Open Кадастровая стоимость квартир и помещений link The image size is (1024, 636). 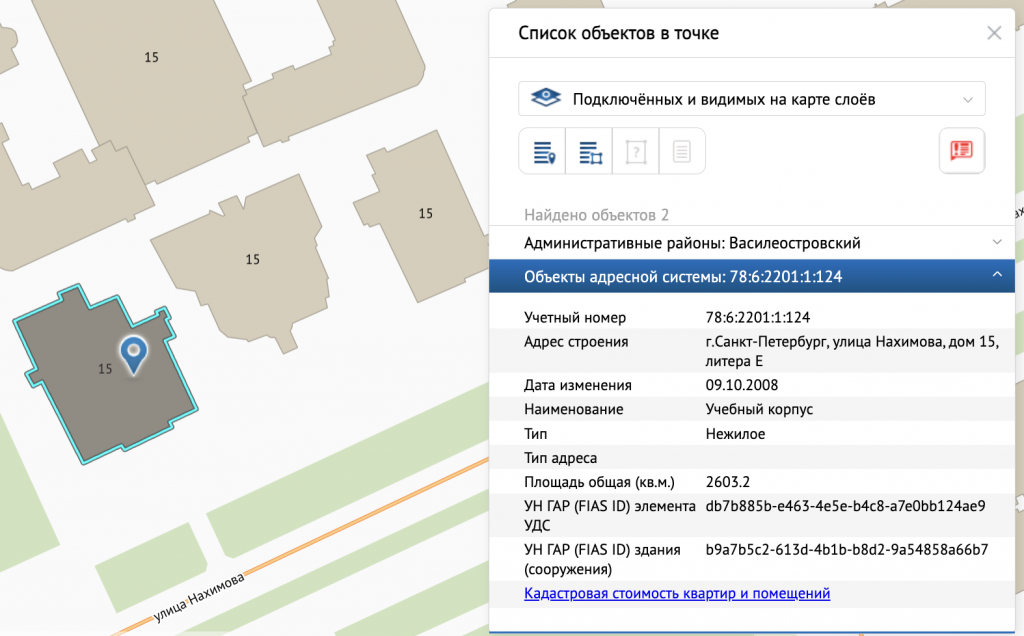tap(677, 593)
